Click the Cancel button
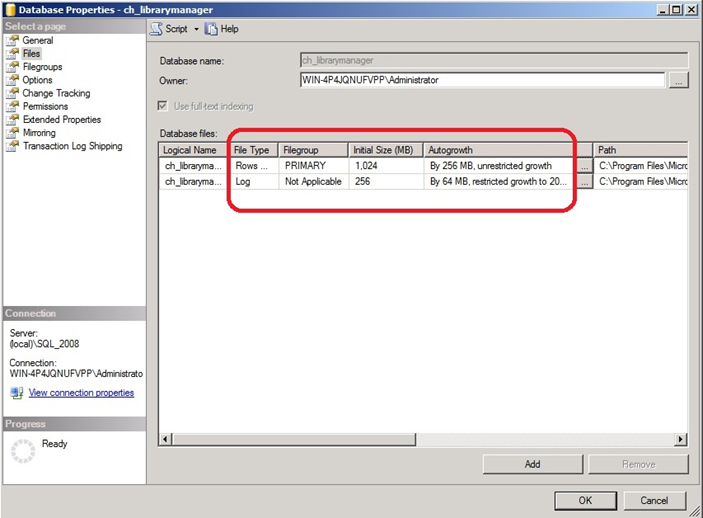The width and height of the screenshot is (703, 518). [x=654, y=501]
